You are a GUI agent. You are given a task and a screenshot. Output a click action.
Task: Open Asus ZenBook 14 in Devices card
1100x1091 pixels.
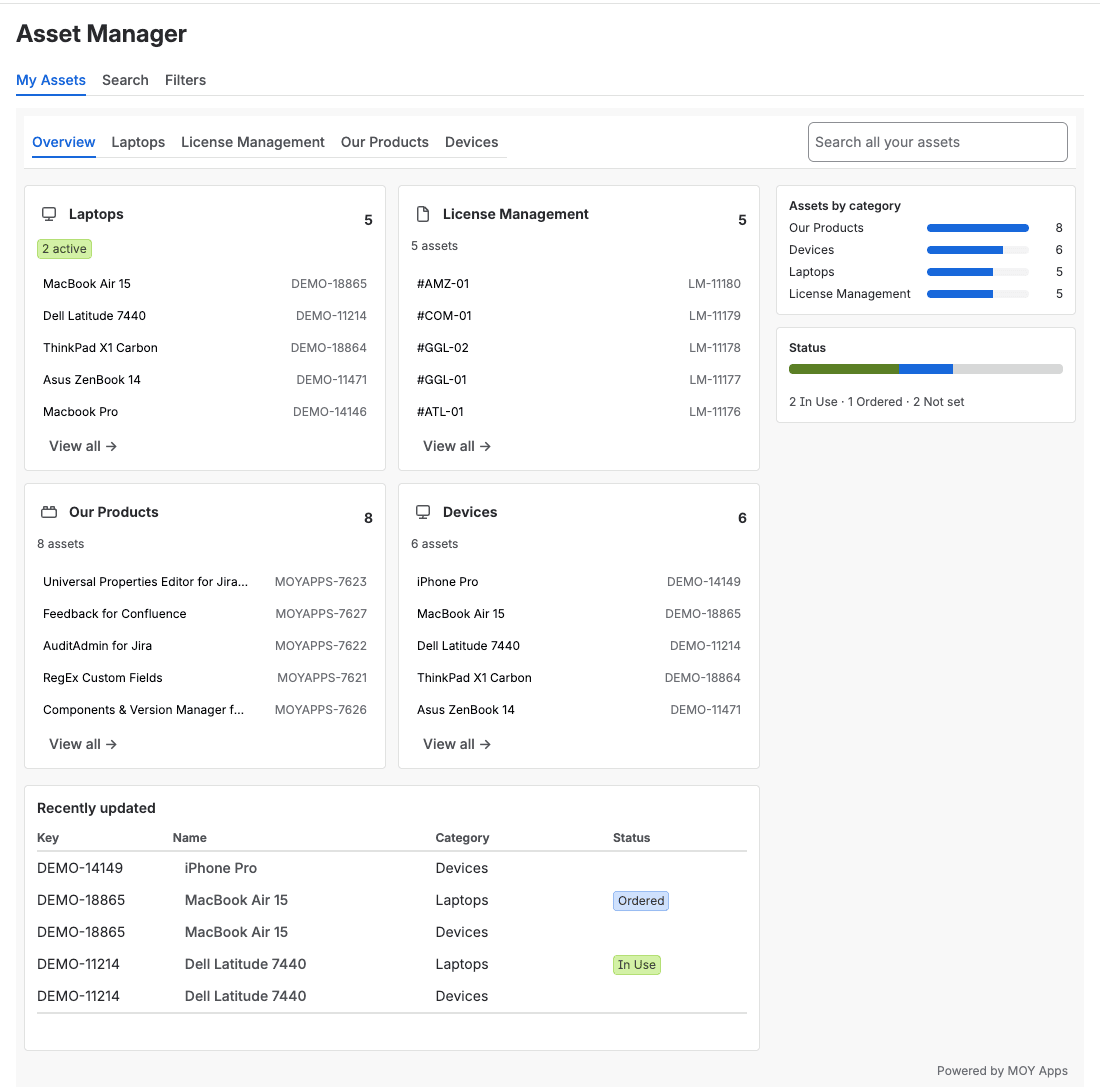tap(579, 710)
